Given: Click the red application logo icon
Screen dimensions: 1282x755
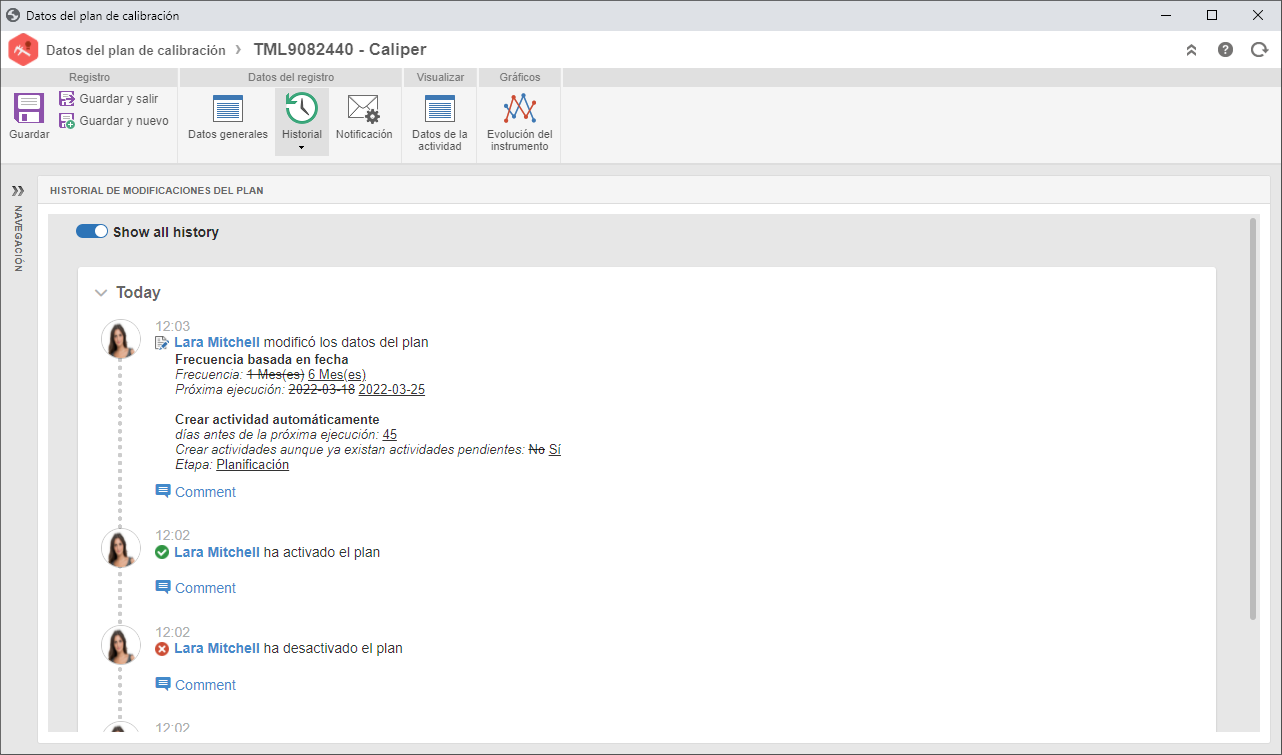Looking at the screenshot, I should (23, 49).
